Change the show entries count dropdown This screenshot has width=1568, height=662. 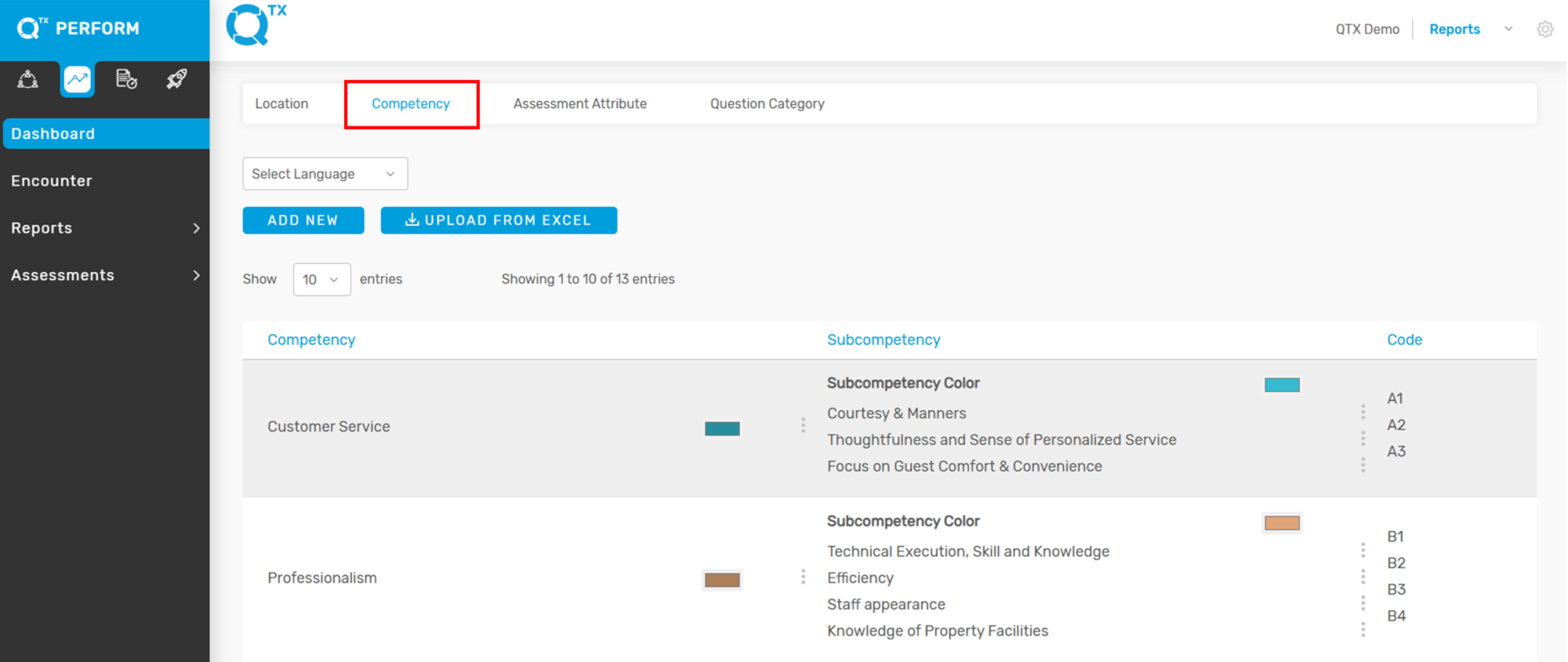click(321, 280)
